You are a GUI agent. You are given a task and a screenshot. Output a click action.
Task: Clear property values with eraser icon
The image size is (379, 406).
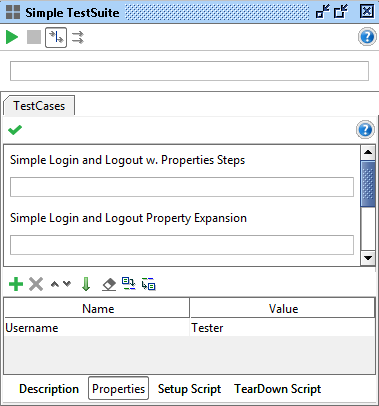109,284
